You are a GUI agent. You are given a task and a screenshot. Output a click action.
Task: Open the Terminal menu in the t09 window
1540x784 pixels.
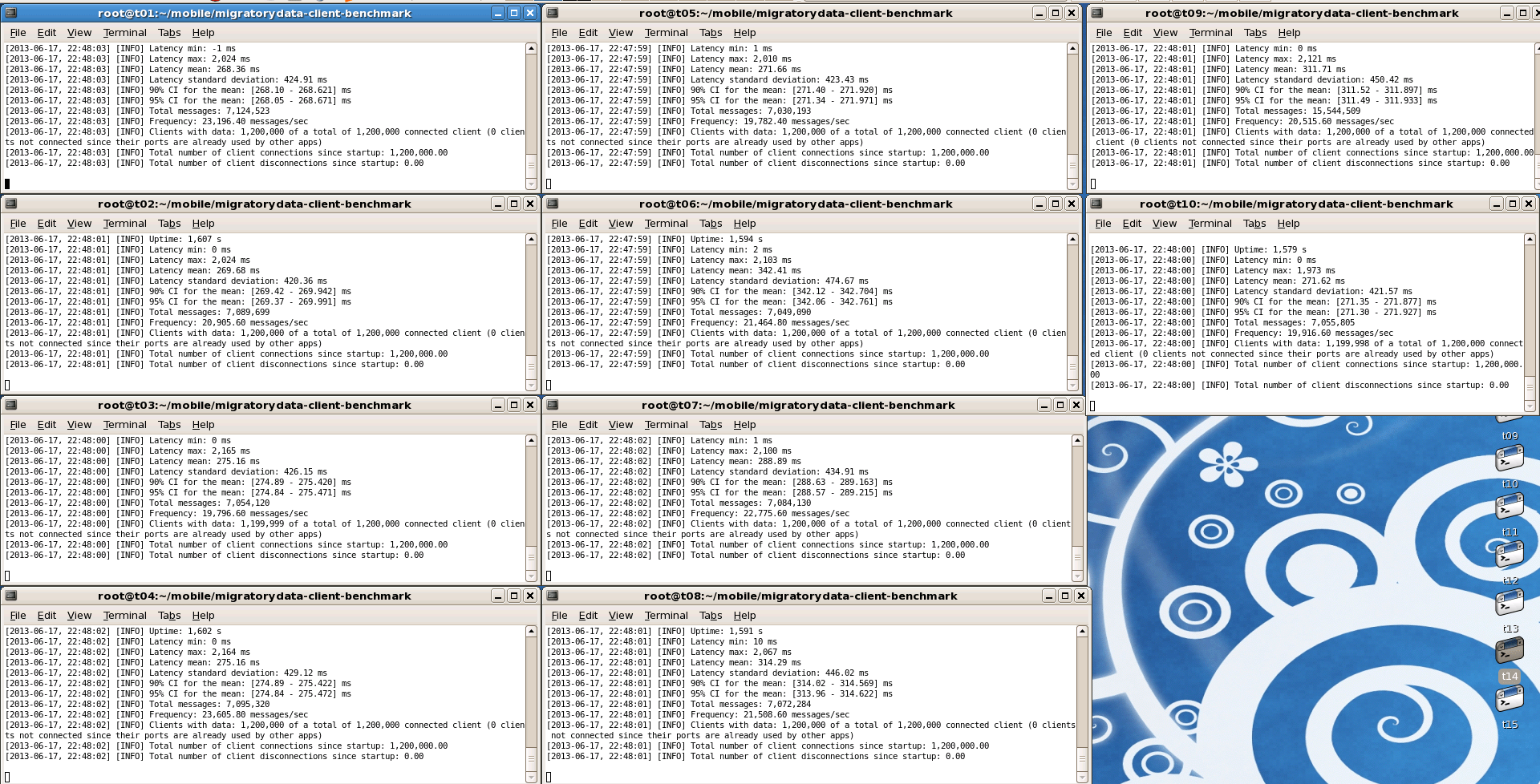click(1210, 32)
